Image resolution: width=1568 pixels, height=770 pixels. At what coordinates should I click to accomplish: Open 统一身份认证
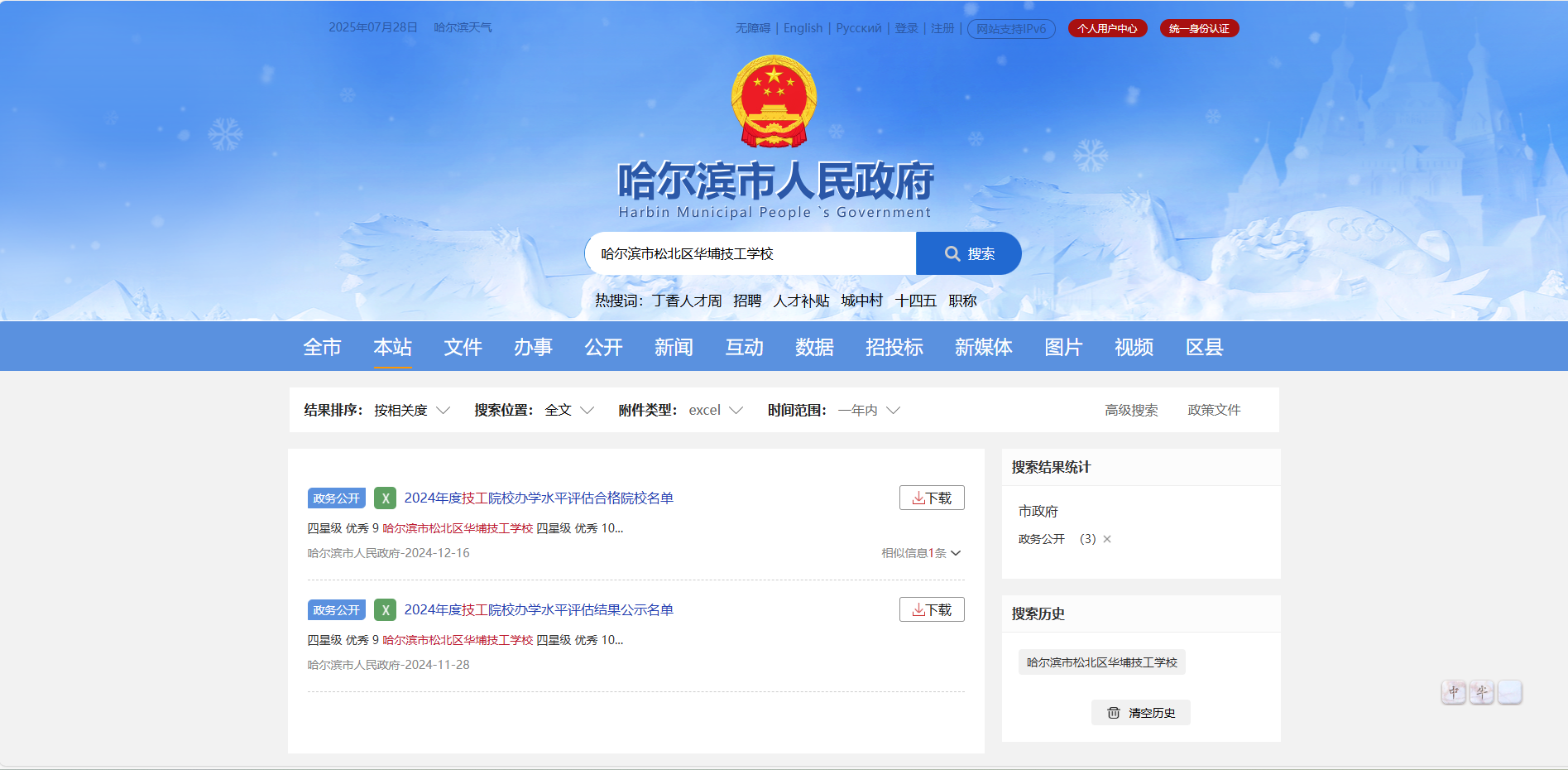(1199, 28)
